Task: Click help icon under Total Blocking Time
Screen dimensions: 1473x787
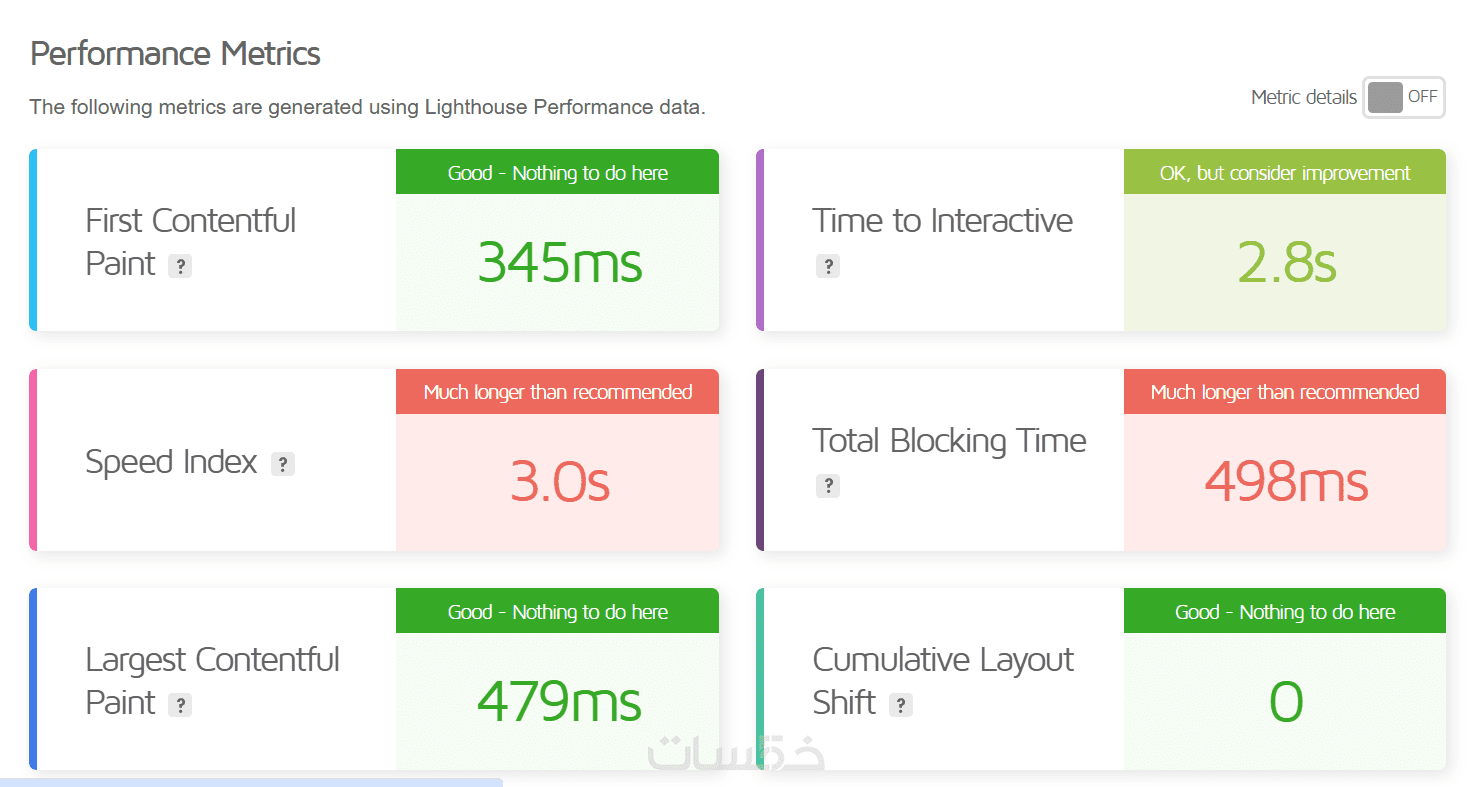Action: pyautogui.click(x=827, y=486)
